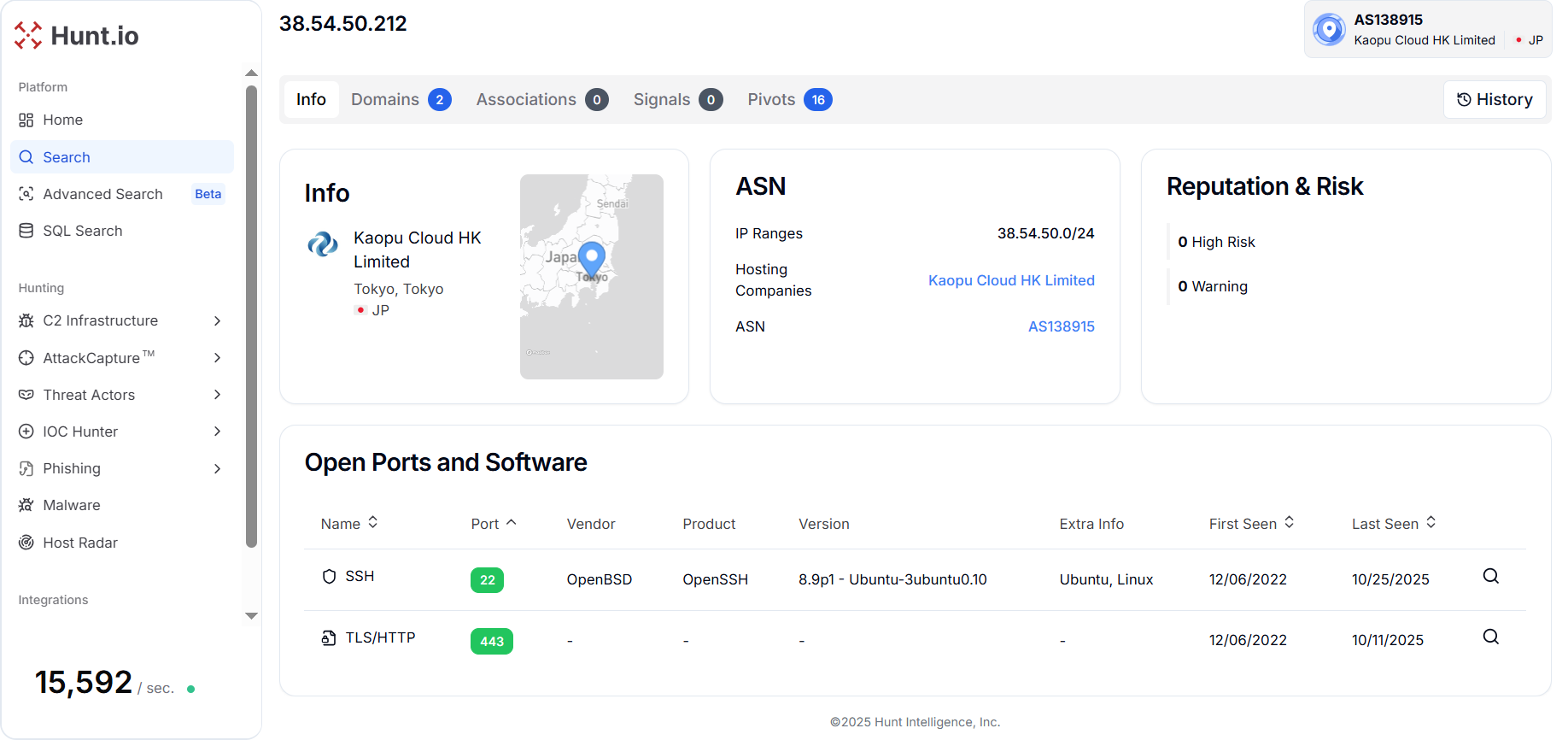
Task: Open the Malware section
Action: (71, 505)
